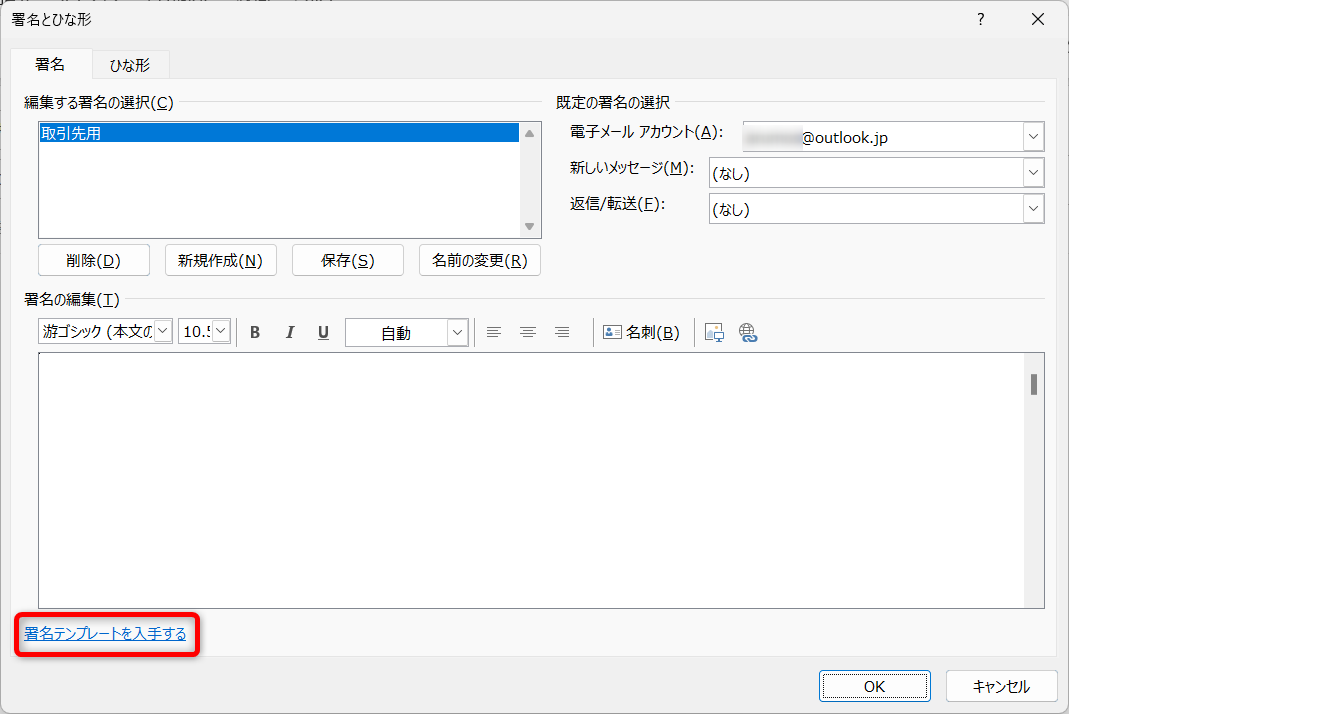Toggle italic formatting button
Viewport: 1344px width, 714px height.
click(x=290, y=333)
